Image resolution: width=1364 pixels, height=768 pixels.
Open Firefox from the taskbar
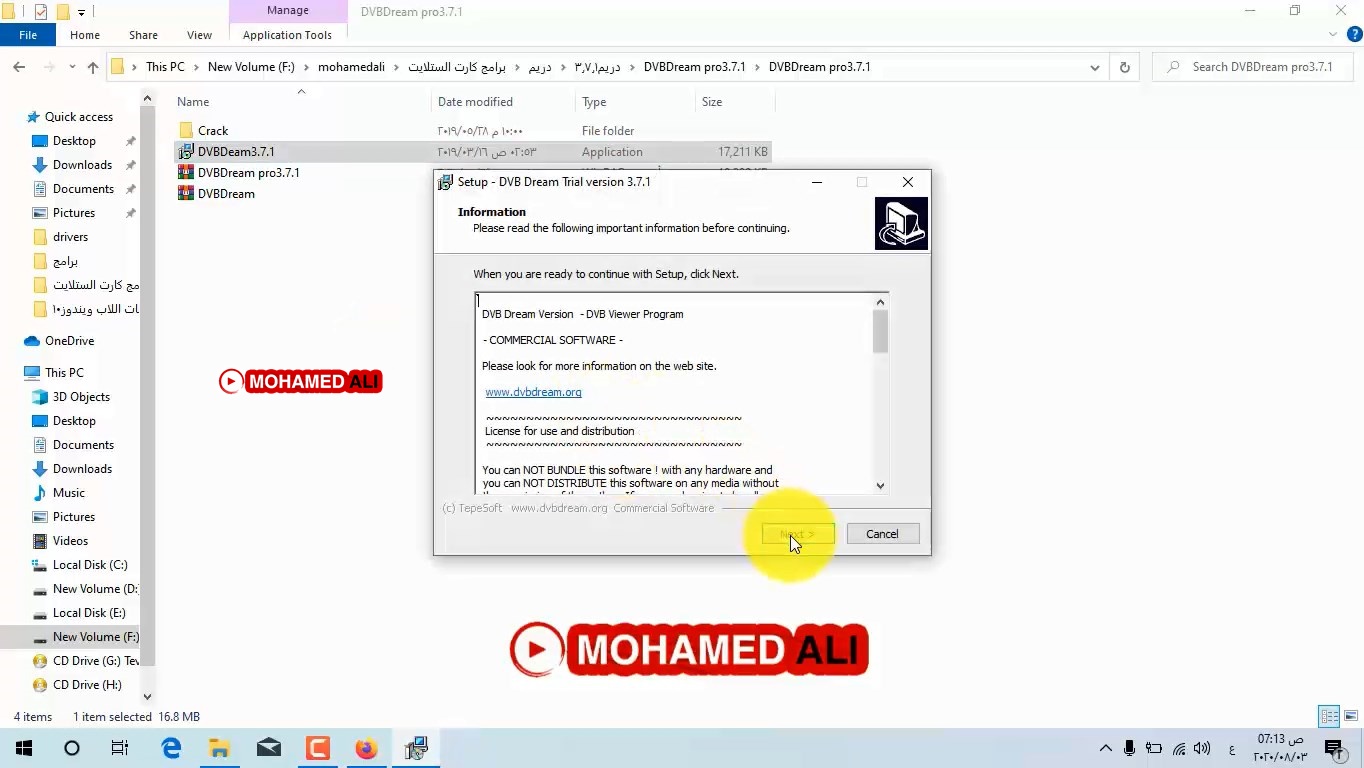[366, 748]
